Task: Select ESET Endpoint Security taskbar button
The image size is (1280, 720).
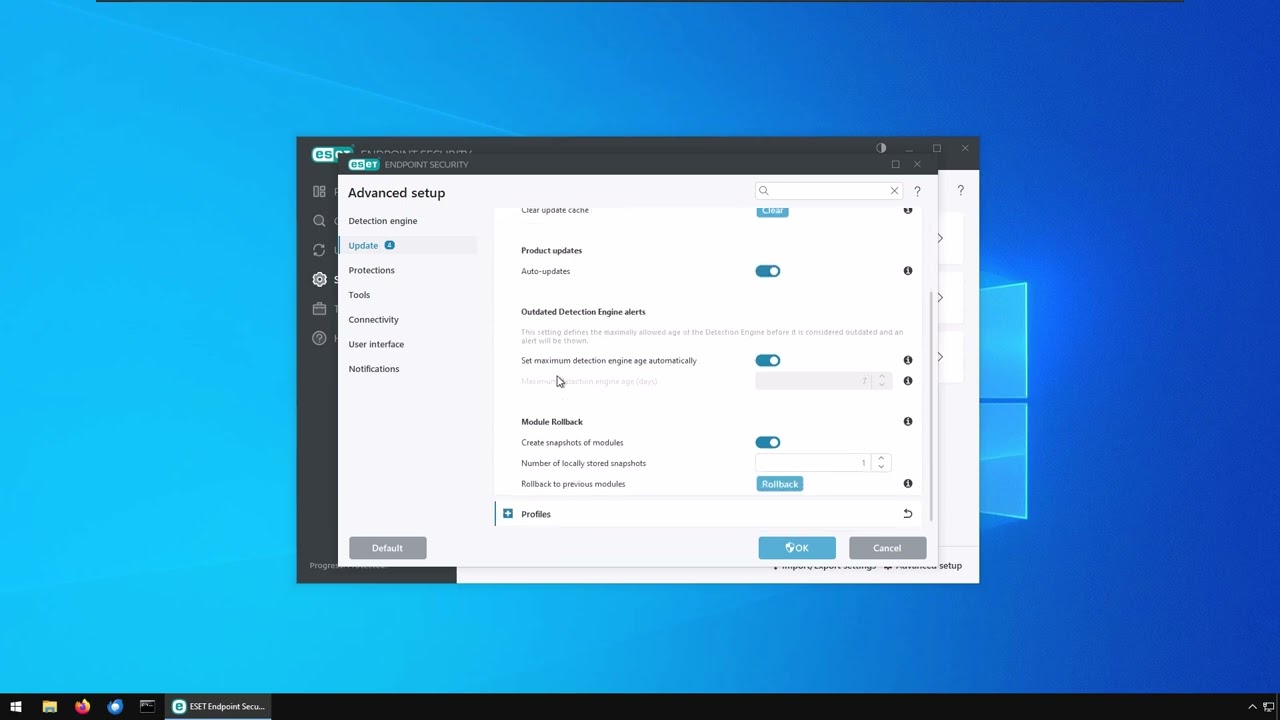Action: [x=220, y=707]
